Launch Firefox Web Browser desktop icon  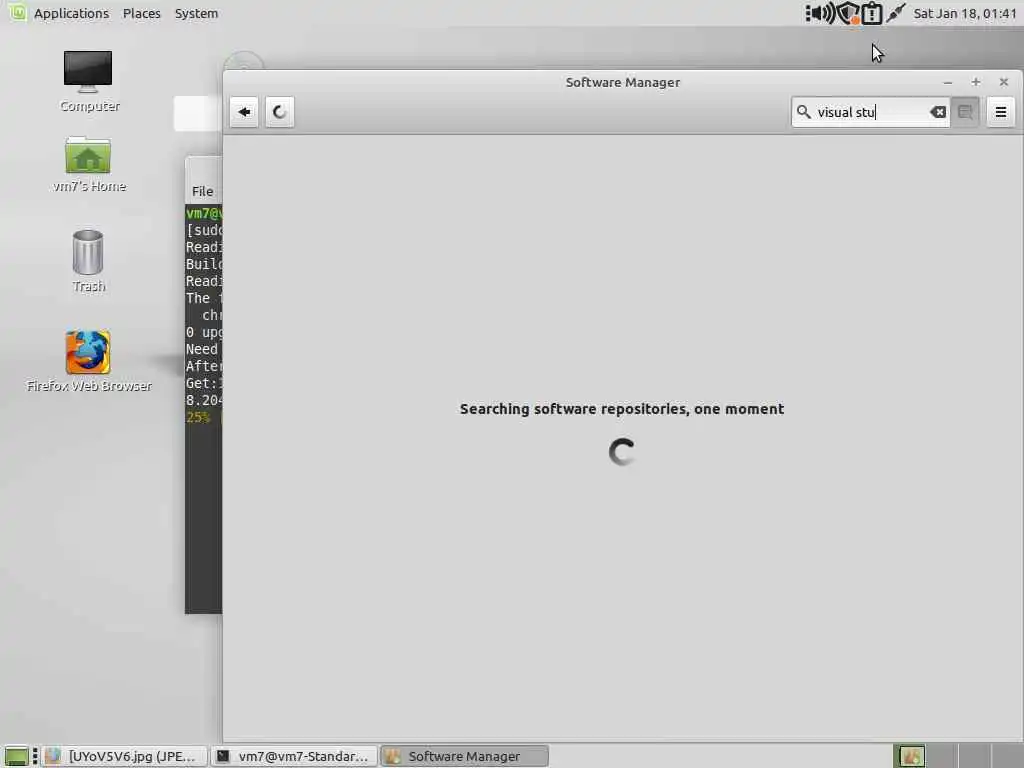point(88,361)
